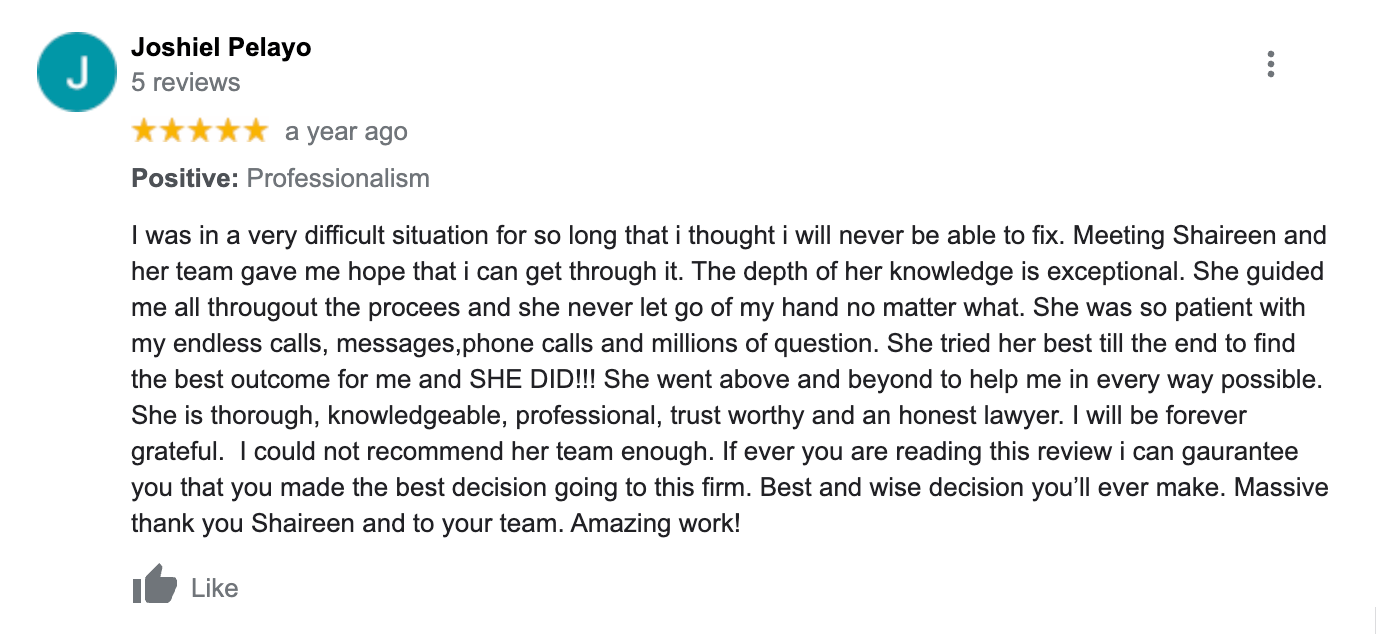Viewport: 1376px width, 634px height.
Task: Click the thumbs-up Like icon
Action: click(154, 586)
